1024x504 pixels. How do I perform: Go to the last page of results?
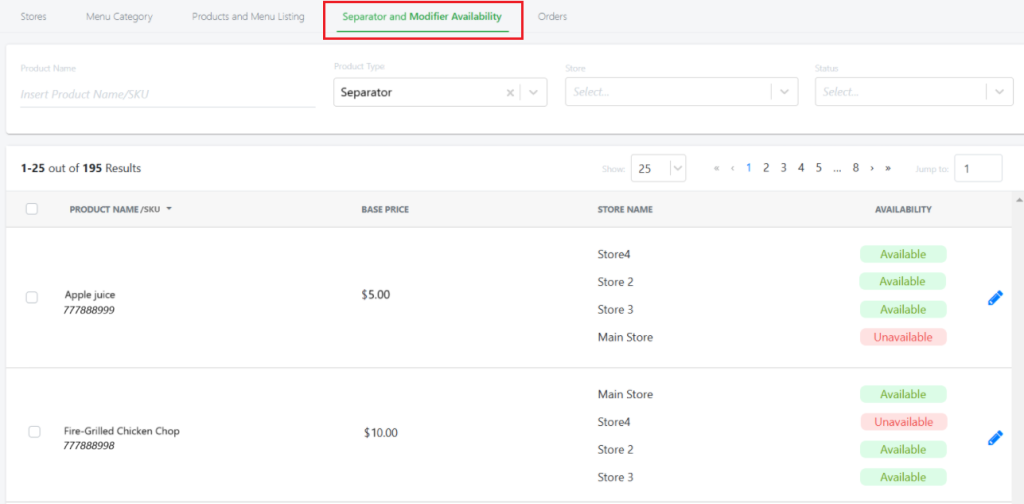point(888,168)
